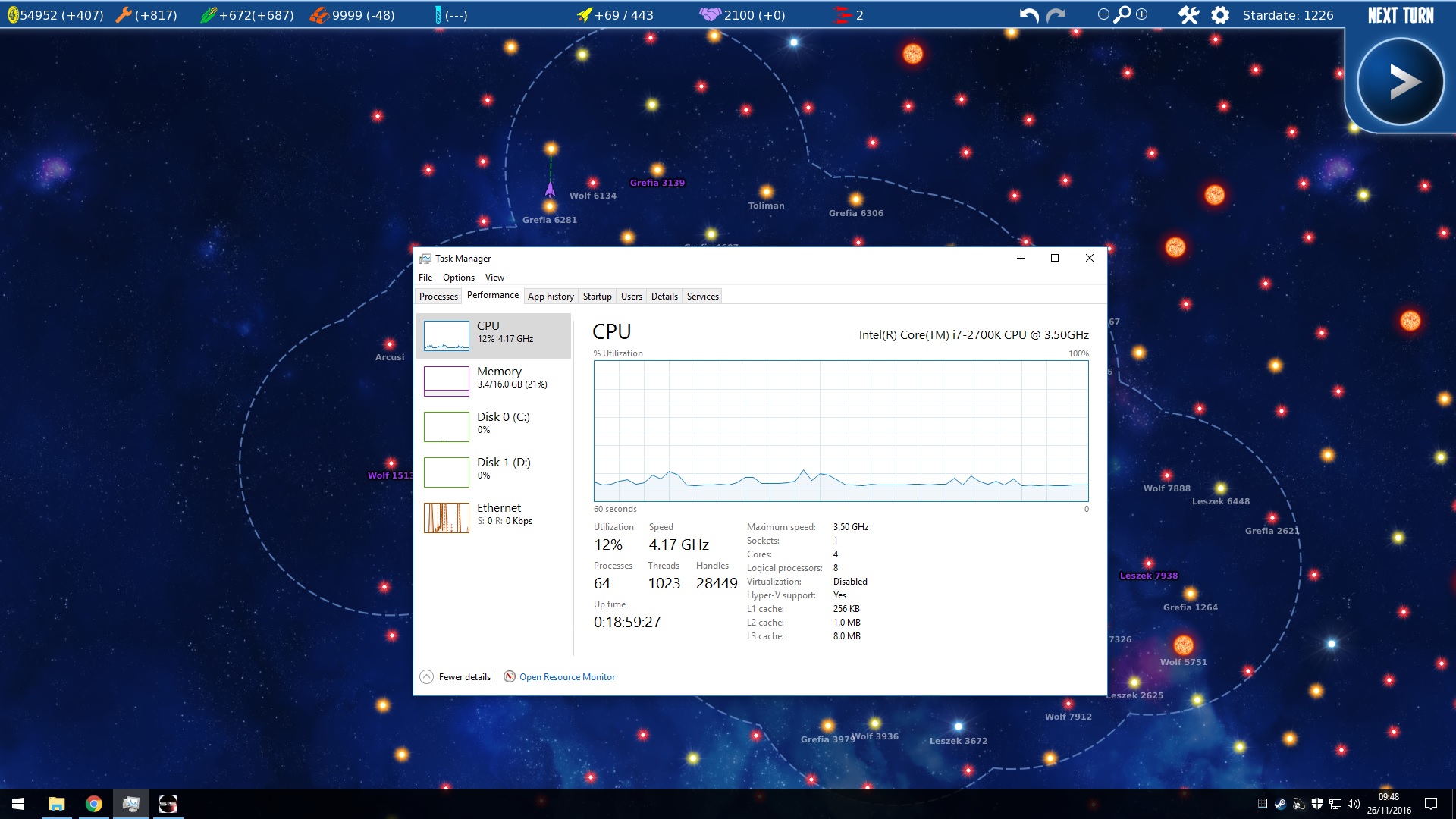Image resolution: width=1456 pixels, height=819 pixels.
Task: Click the handshake diplomacy icon
Action: [710, 15]
